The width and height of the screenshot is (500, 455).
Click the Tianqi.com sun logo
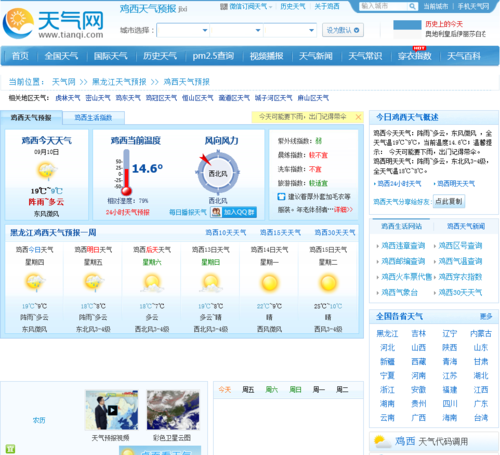(18, 23)
